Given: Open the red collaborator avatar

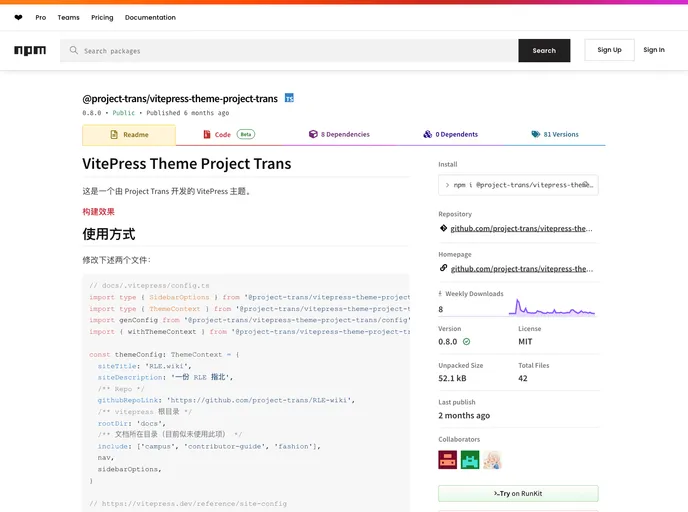Looking at the screenshot, I should 448,460.
